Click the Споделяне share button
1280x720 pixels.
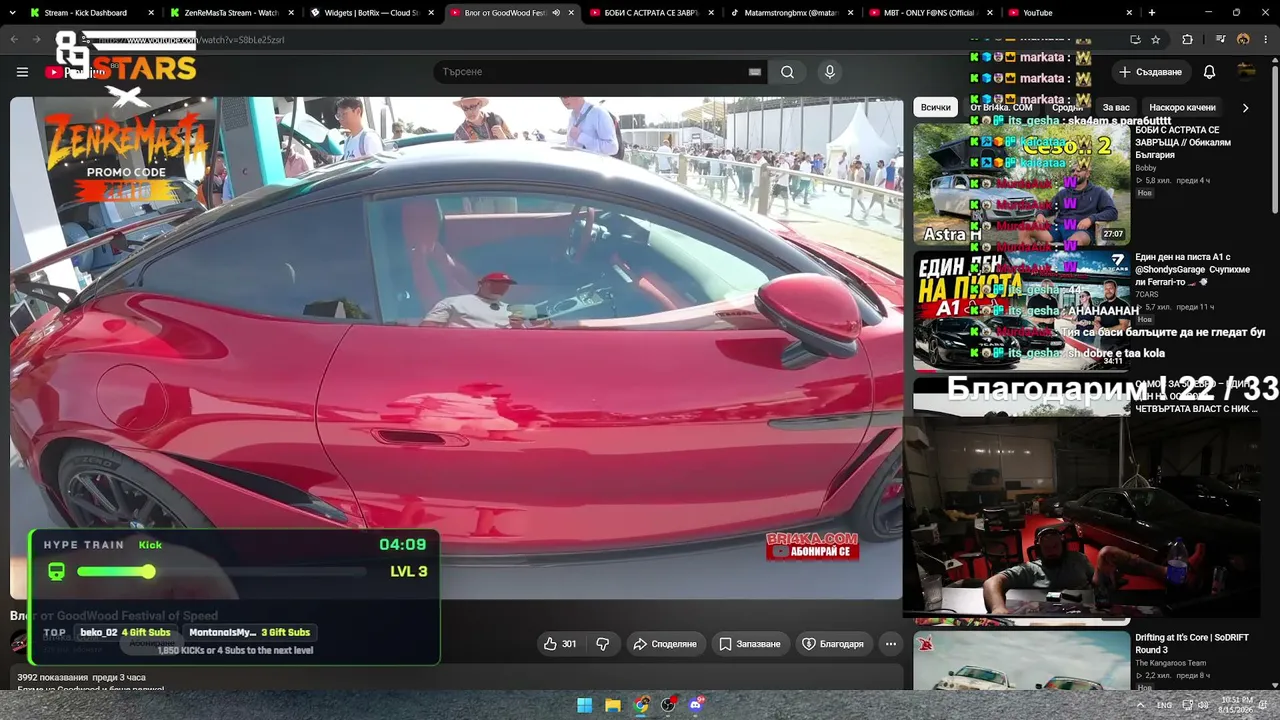[664, 644]
